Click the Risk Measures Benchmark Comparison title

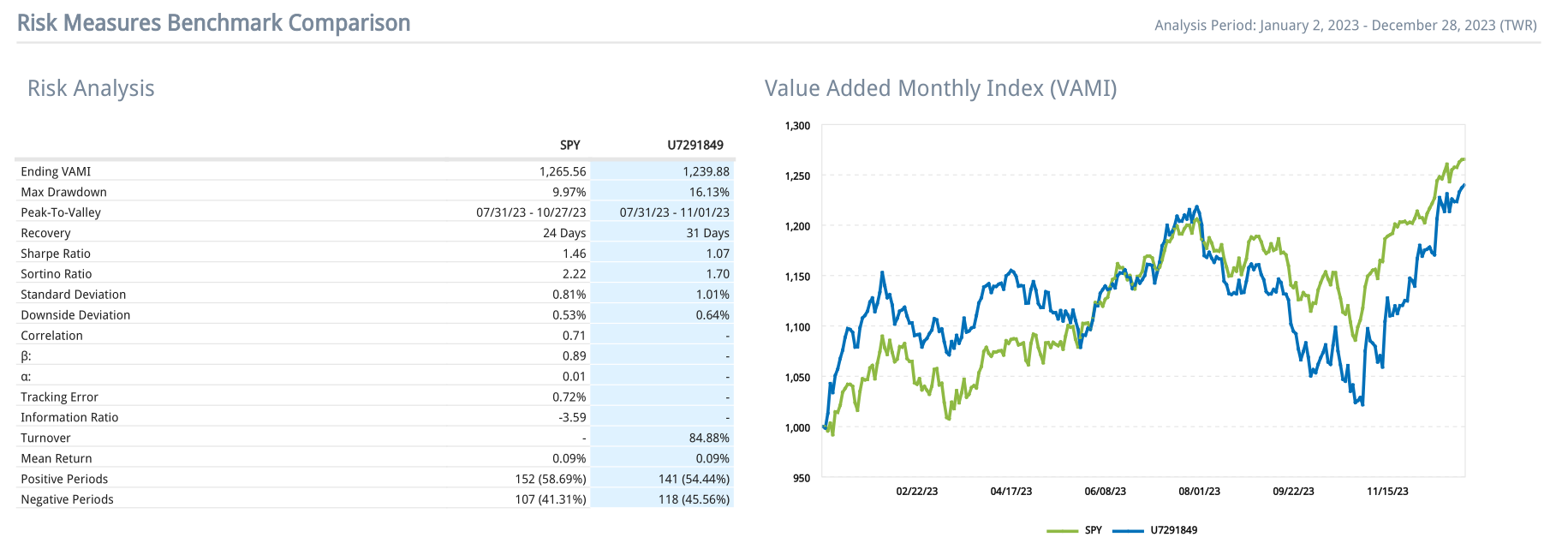(x=213, y=23)
